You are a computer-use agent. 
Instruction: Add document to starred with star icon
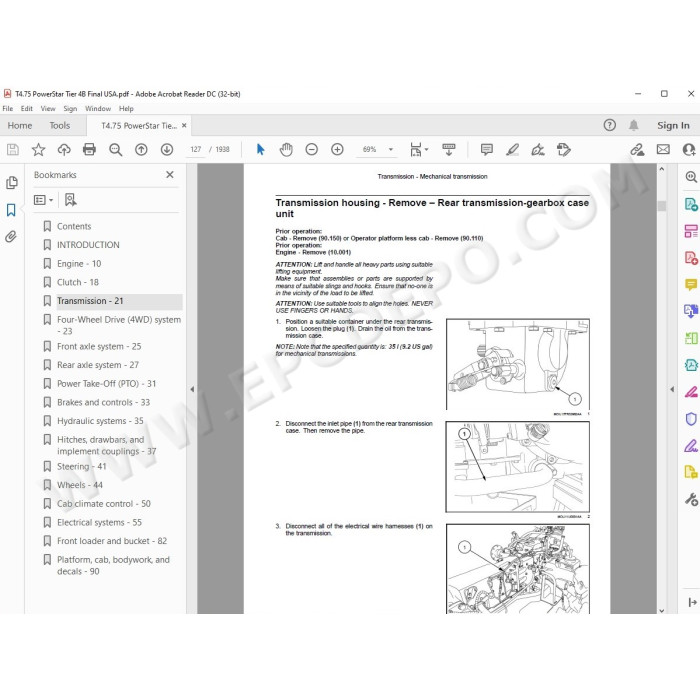[x=38, y=150]
